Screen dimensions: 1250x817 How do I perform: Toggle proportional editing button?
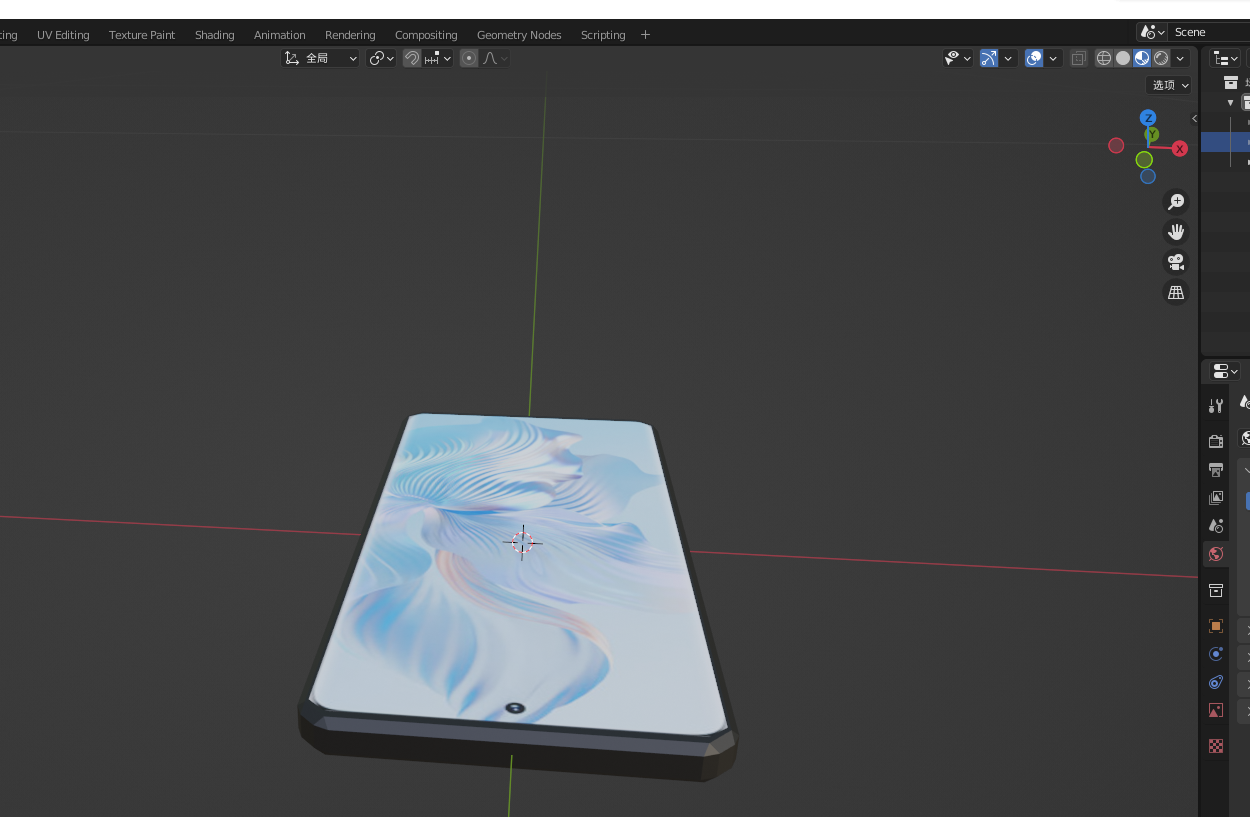click(x=469, y=58)
